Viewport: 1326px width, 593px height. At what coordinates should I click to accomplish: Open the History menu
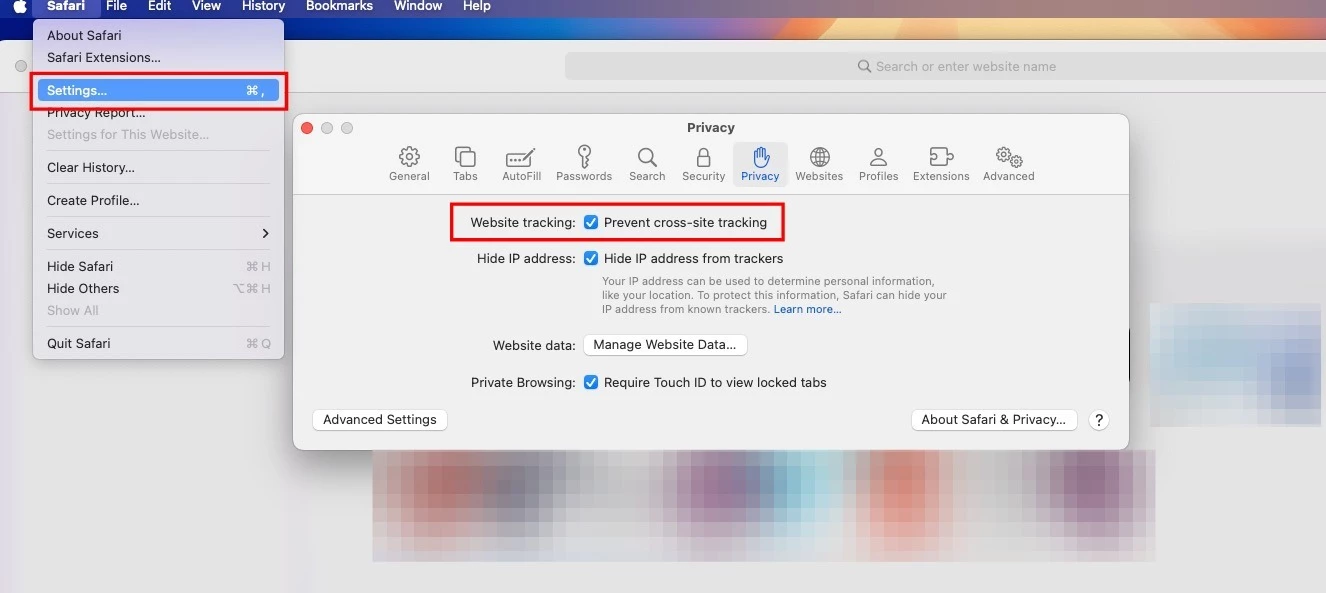click(264, 6)
